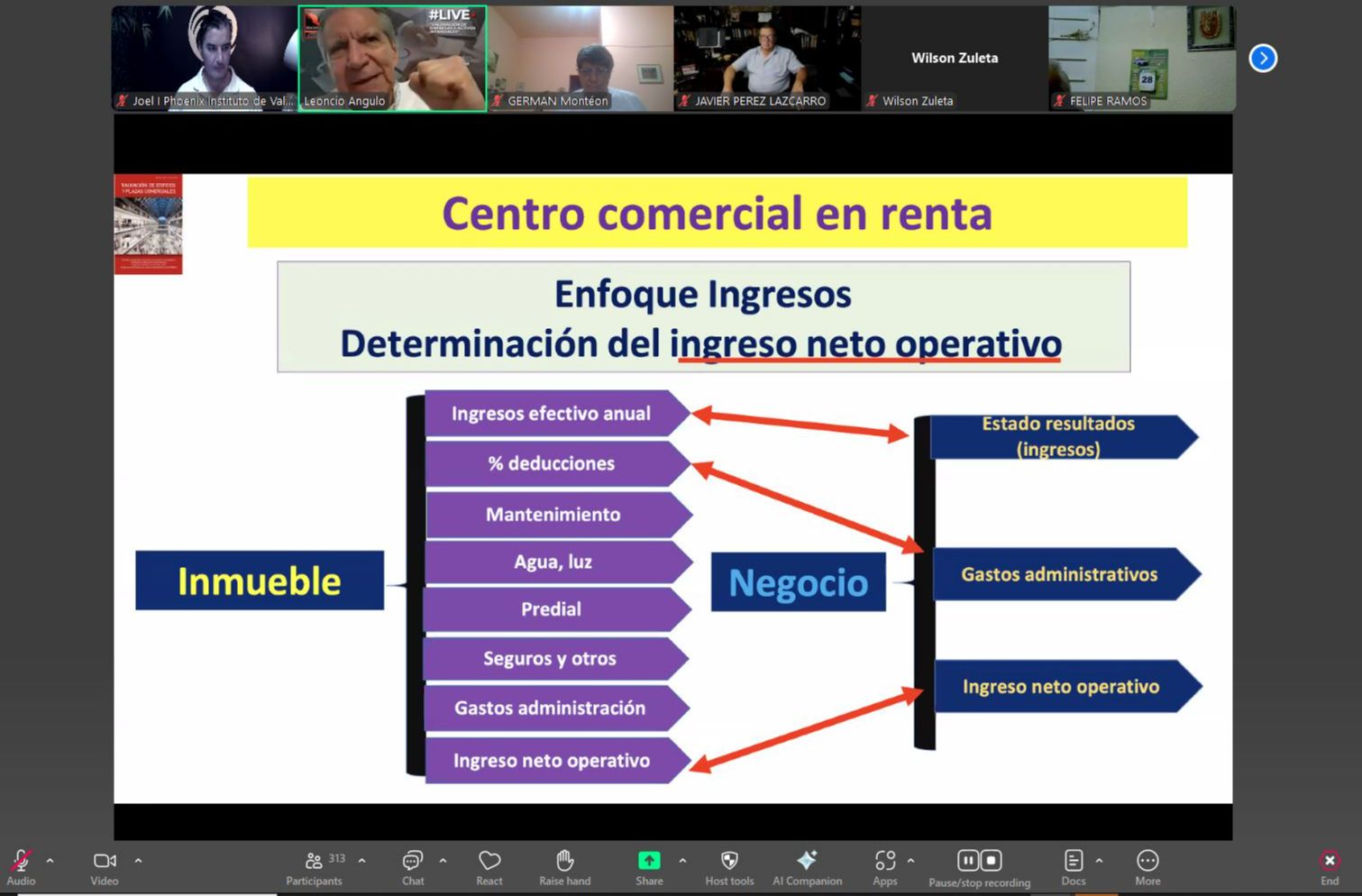Click the purple 'Ingreso neto operativo' label
Image resolution: width=1362 pixels, height=896 pixels.
(552, 761)
